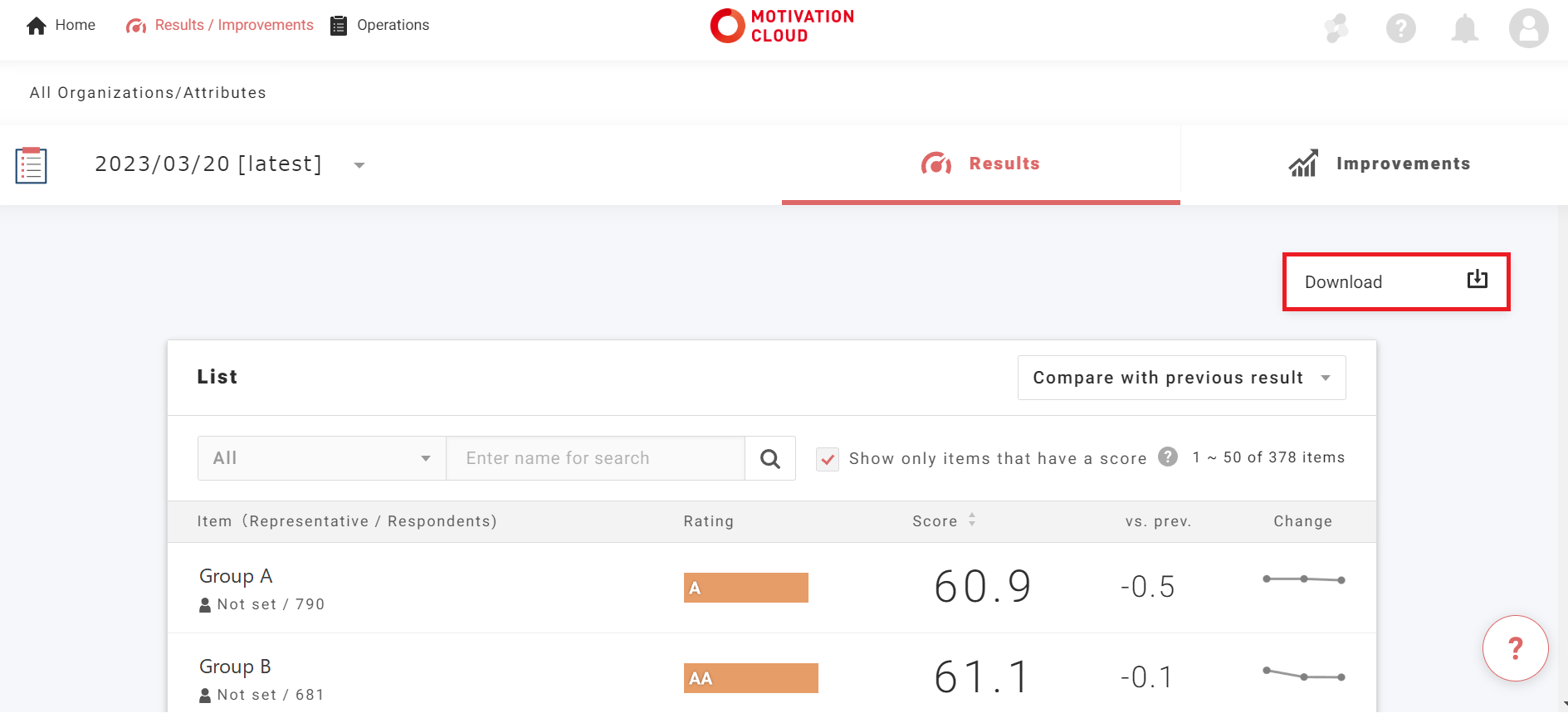Expand the All filter dropdown
1568x718 pixels.
click(322, 459)
